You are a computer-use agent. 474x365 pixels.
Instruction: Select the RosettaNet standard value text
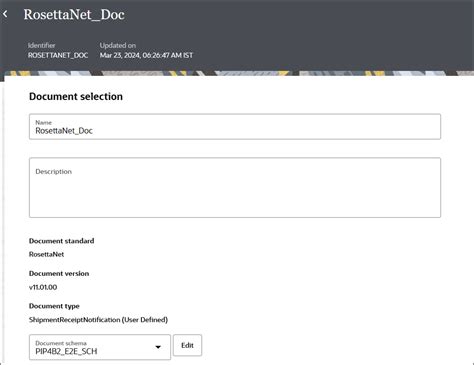(46, 254)
